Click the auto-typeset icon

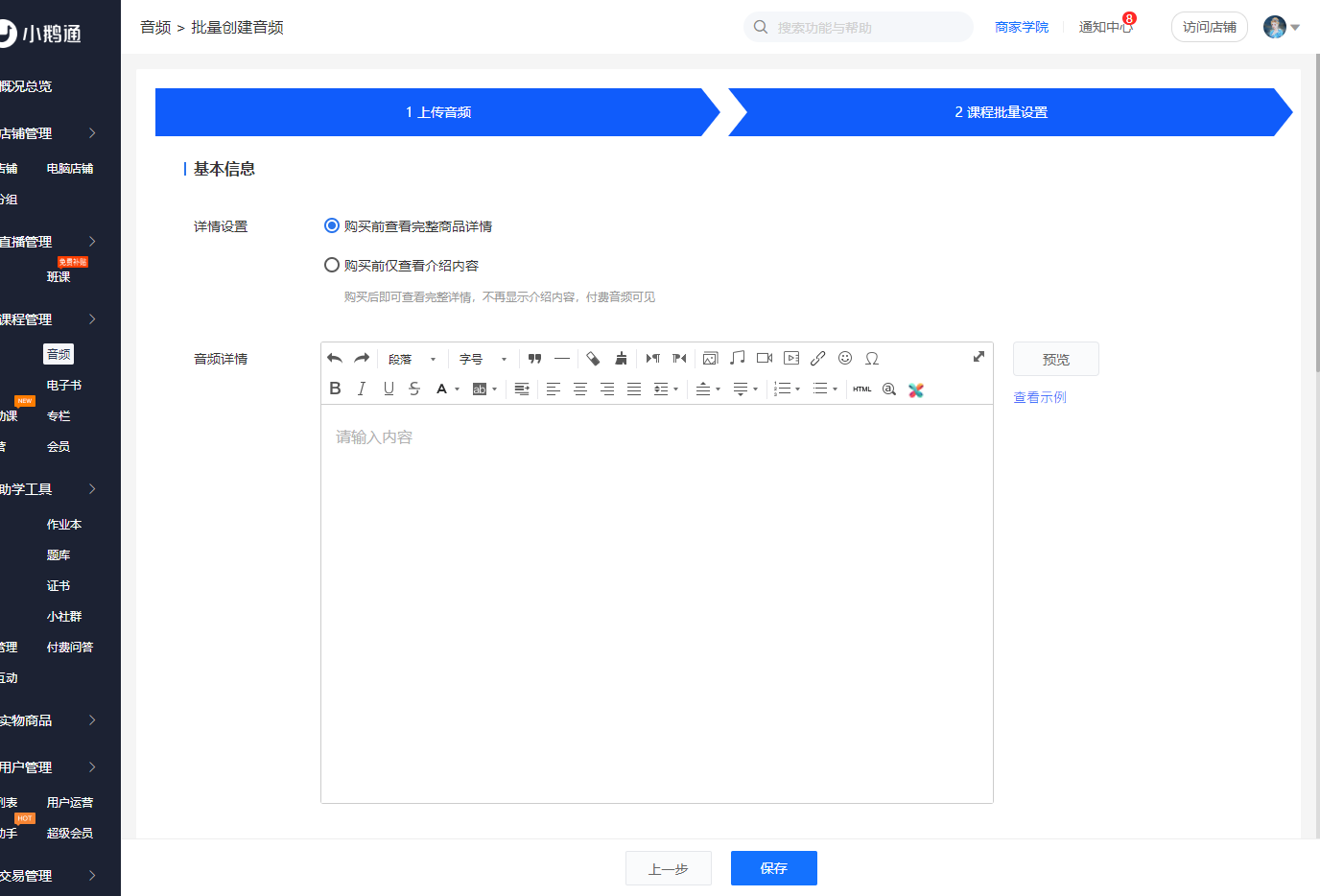click(522, 389)
